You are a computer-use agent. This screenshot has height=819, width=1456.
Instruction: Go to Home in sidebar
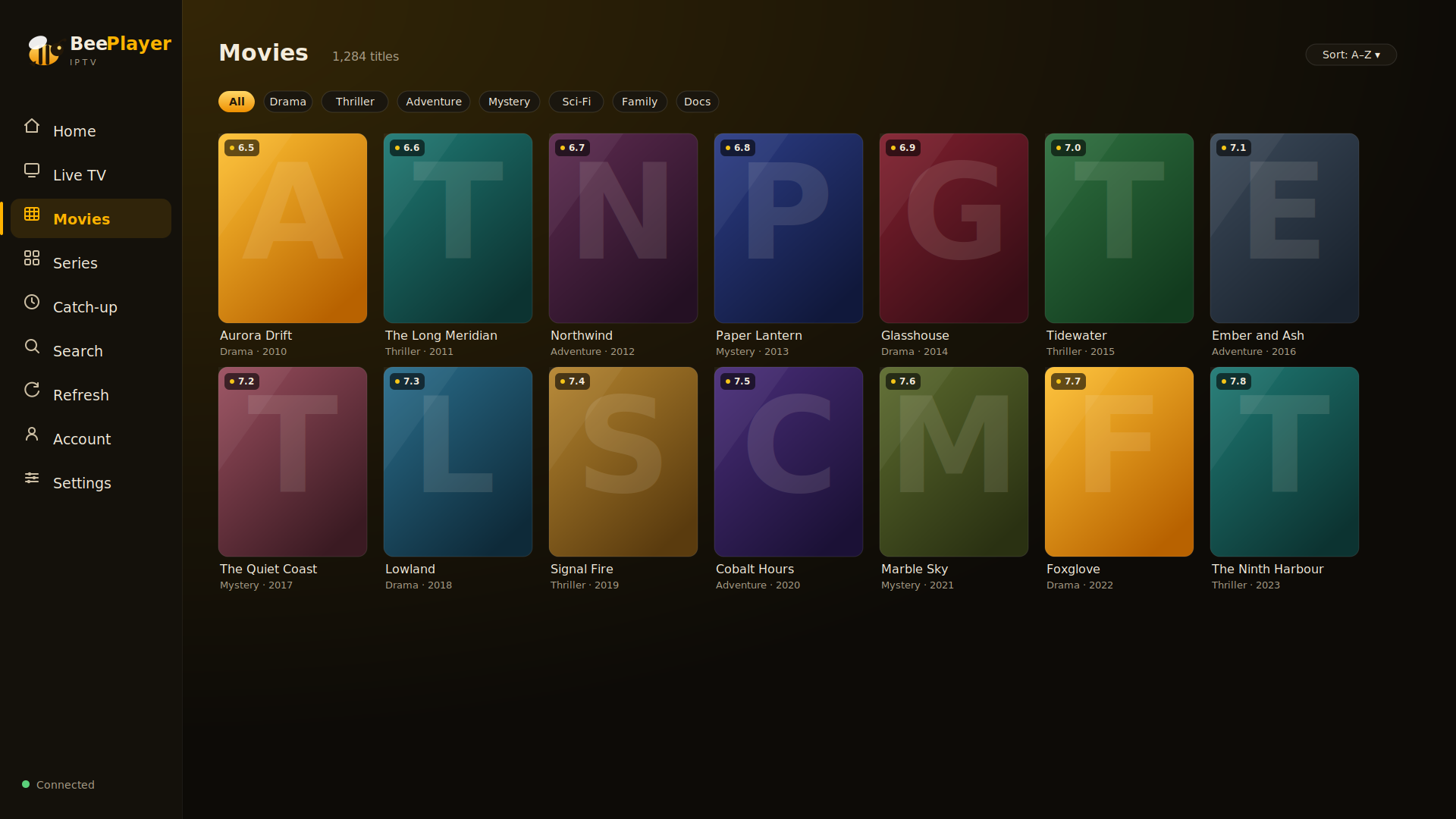click(x=74, y=131)
